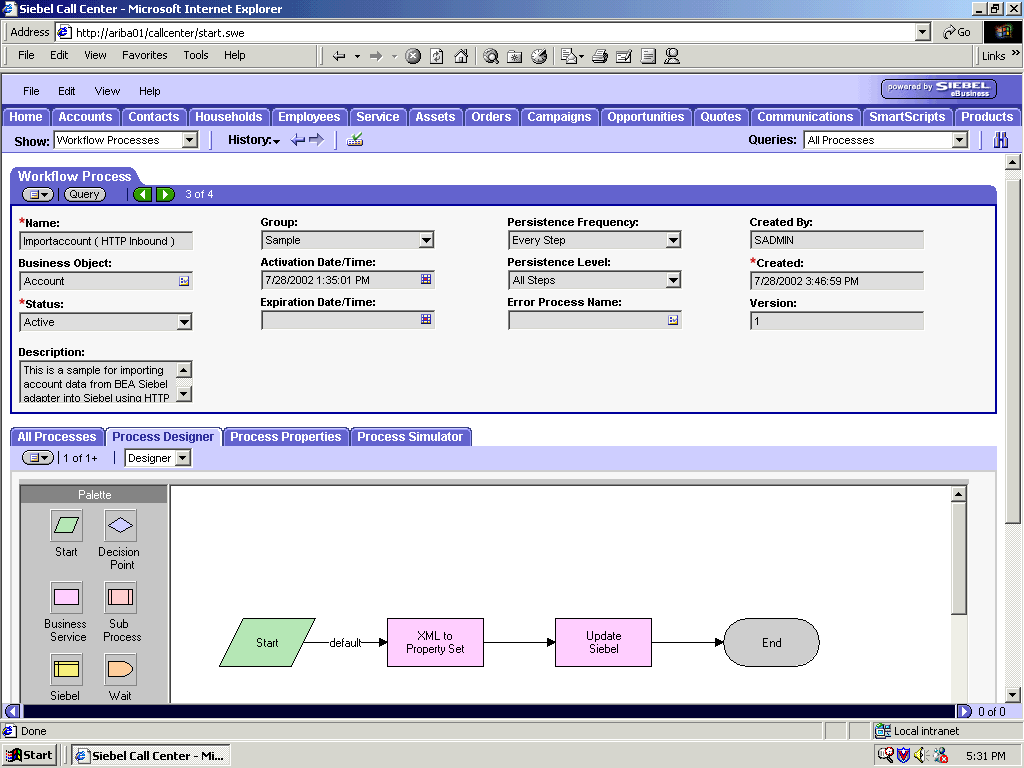
Task: Open Internet Explorer's Search icon
Action: coord(490,57)
